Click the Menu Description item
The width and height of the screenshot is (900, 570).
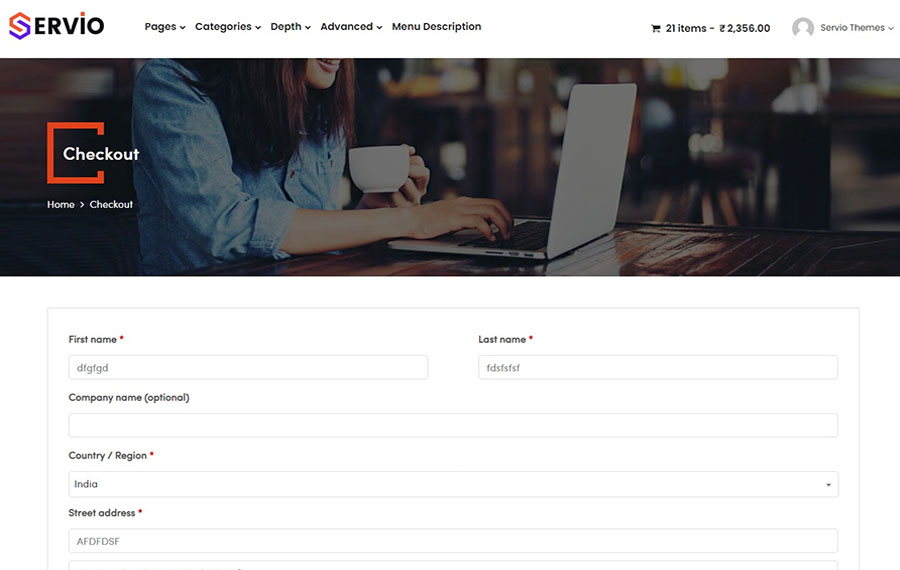436,27
